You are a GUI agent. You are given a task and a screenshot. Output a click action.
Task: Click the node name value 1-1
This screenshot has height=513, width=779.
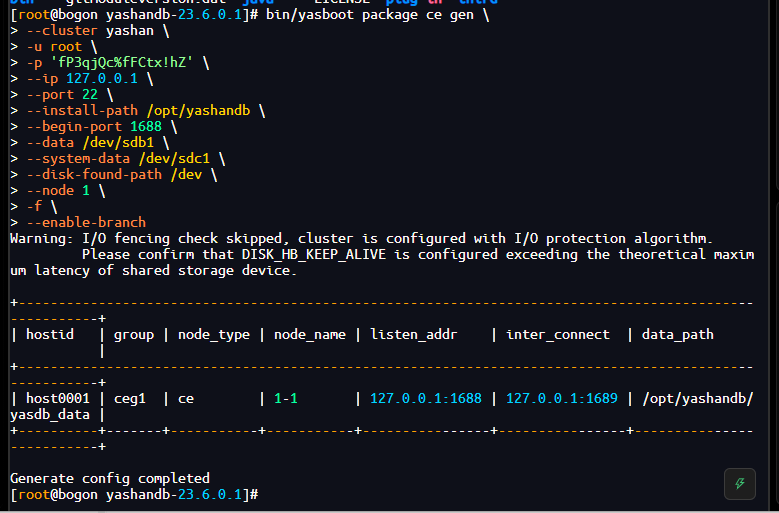[286, 399]
